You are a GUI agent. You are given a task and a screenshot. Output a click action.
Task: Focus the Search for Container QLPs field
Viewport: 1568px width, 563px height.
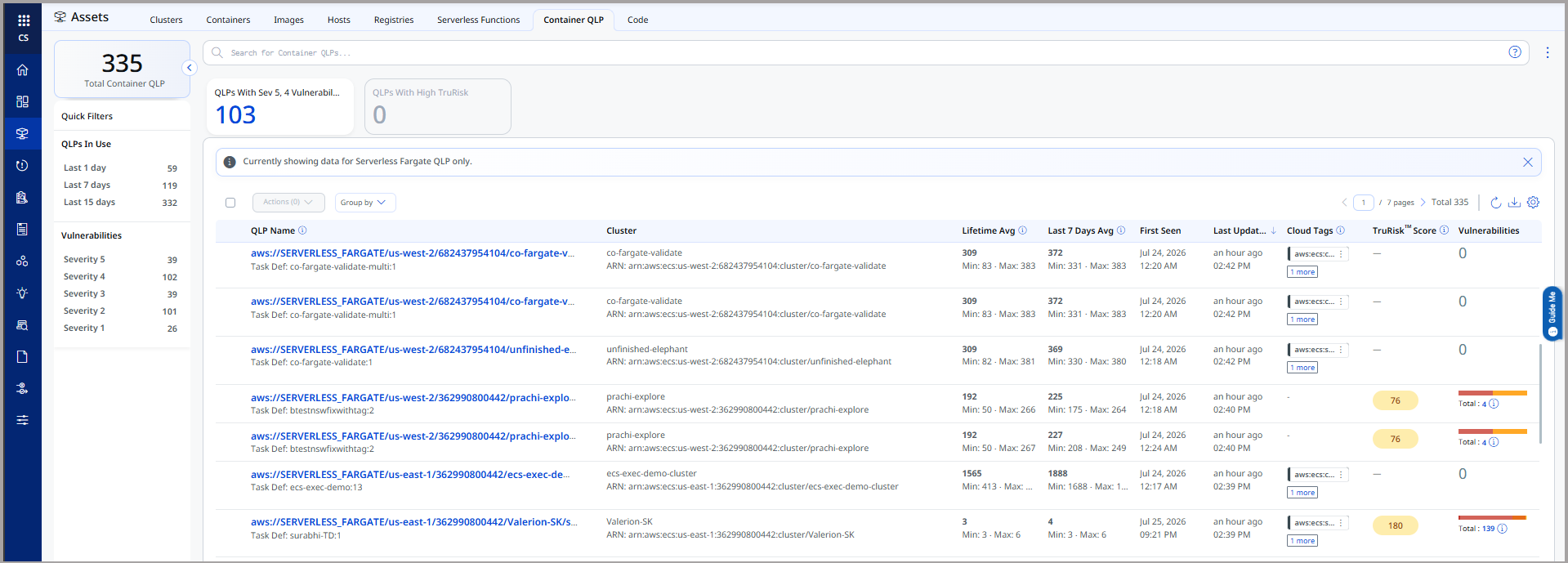pyautogui.click(x=865, y=53)
